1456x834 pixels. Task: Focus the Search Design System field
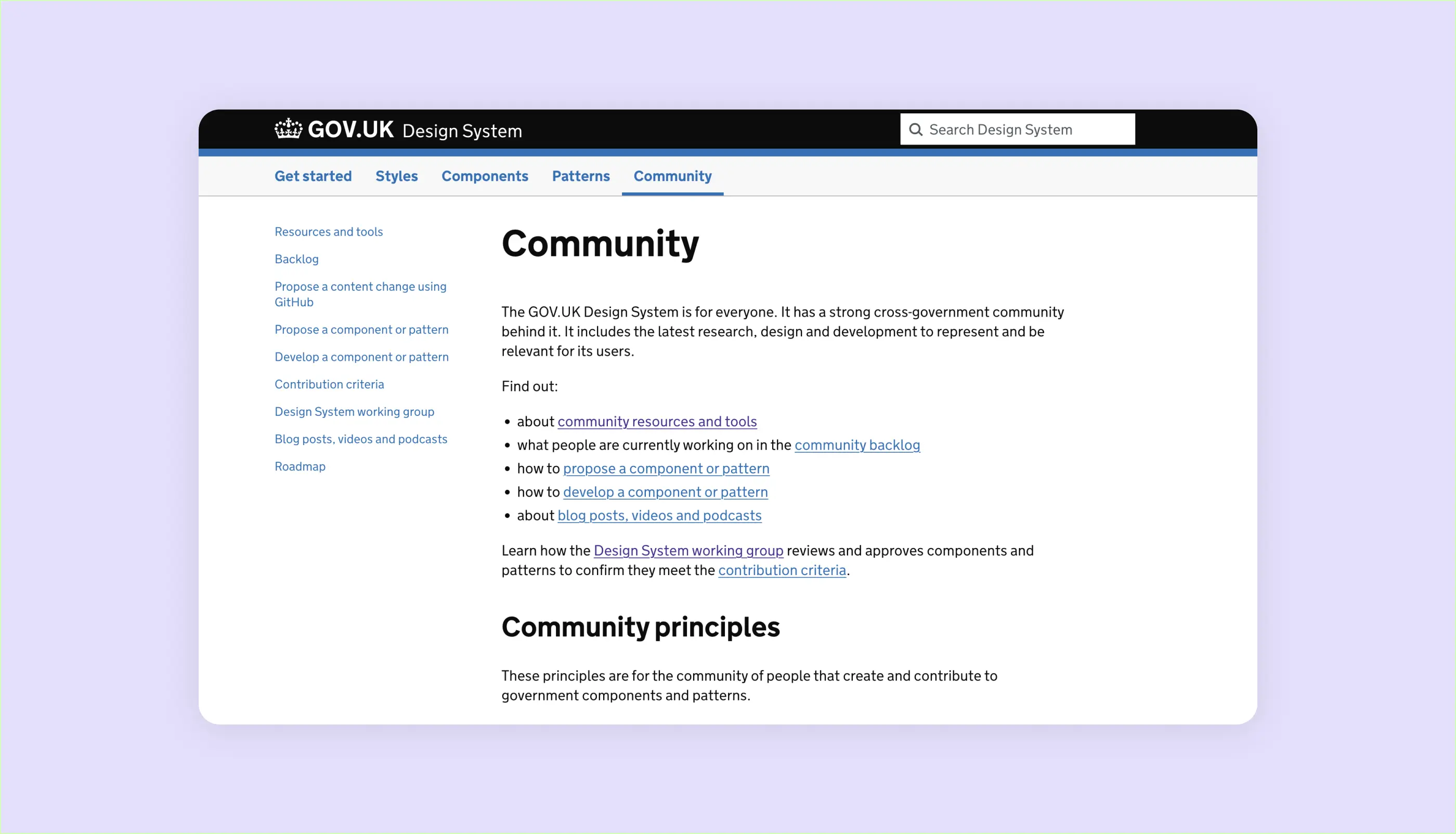click(x=1017, y=129)
